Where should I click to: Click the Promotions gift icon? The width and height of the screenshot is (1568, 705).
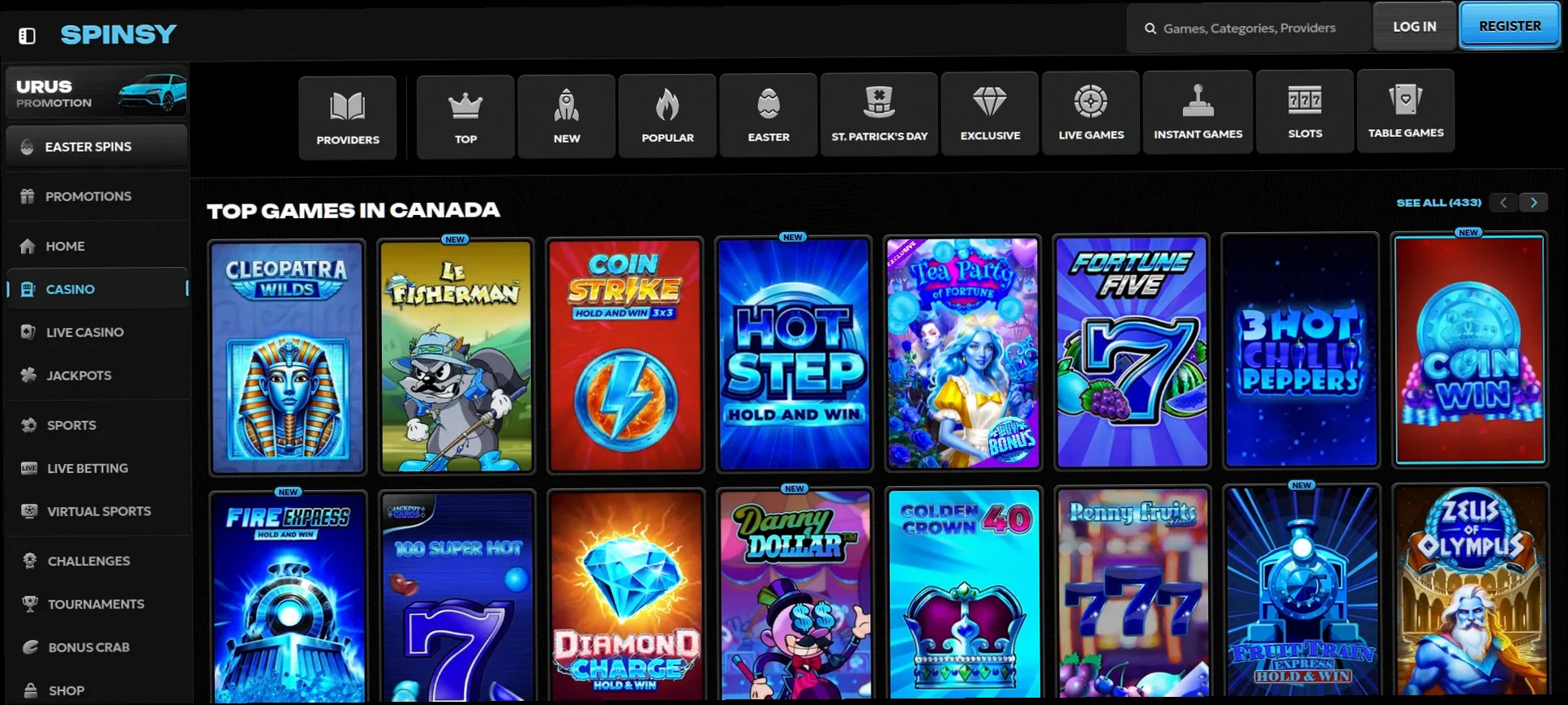click(x=28, y=196)
